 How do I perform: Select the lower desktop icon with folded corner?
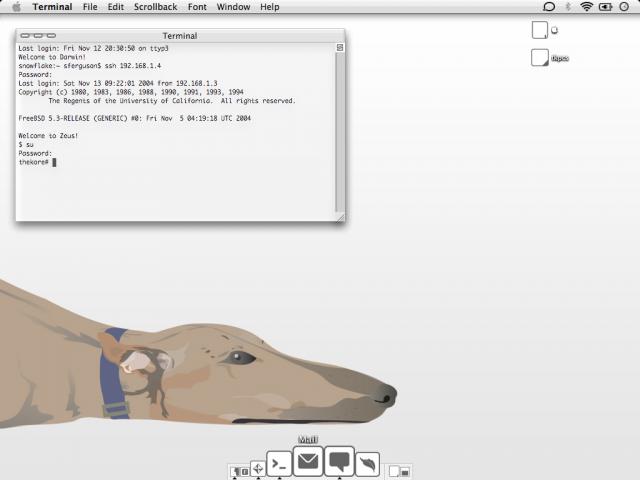pyautogui.click(x=540, y=58)
